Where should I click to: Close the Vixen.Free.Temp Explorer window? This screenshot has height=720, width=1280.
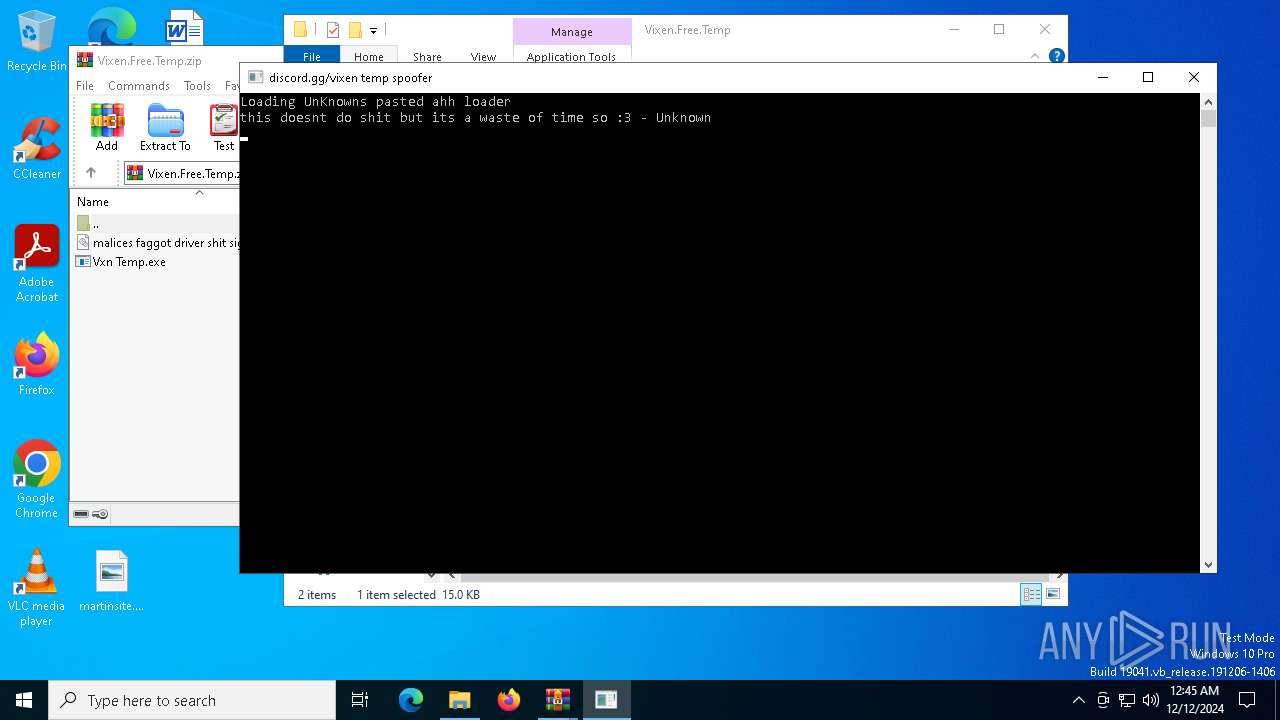click(1045, 29)
